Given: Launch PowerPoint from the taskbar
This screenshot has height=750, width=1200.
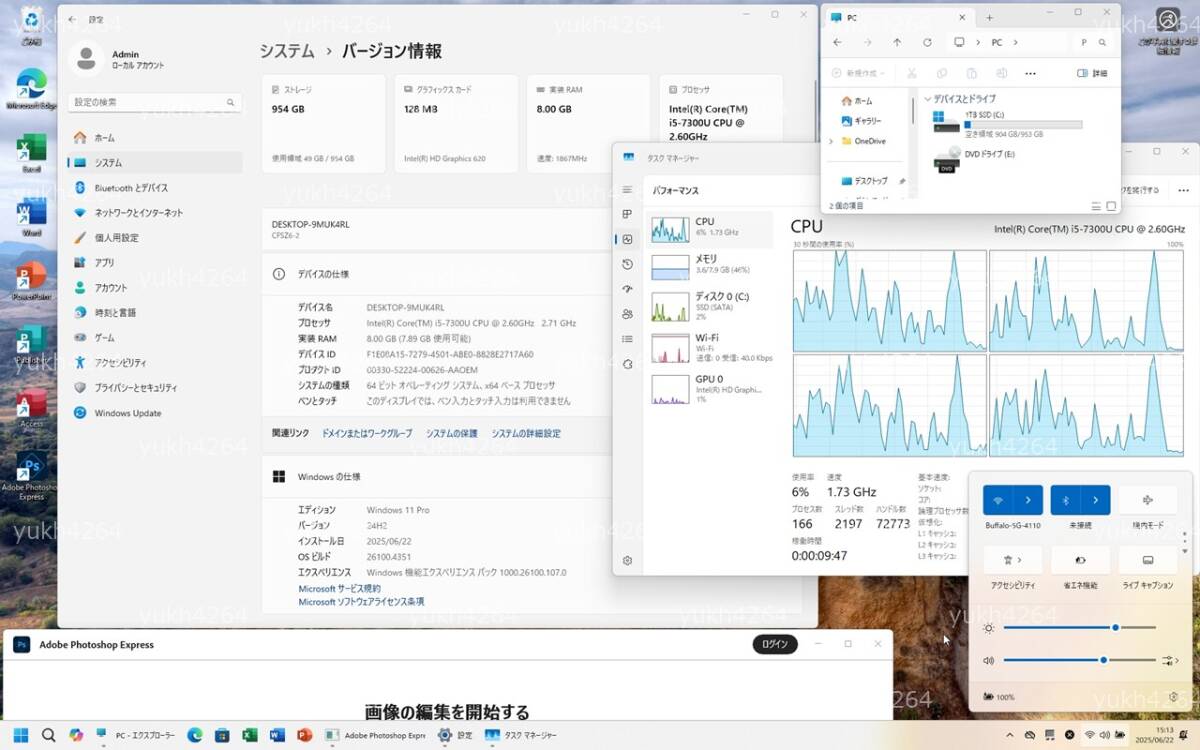Looking at the screenshot, I should point(305,735).
